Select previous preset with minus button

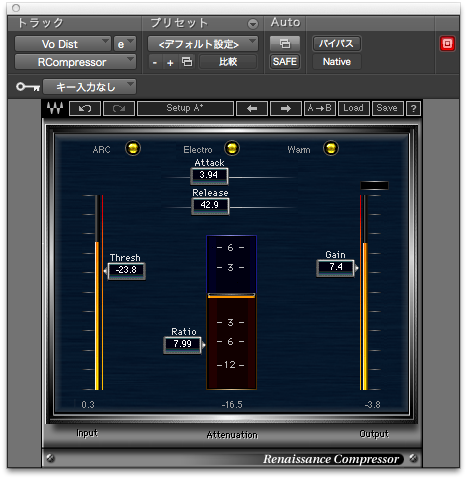click(x=155, y=62)
